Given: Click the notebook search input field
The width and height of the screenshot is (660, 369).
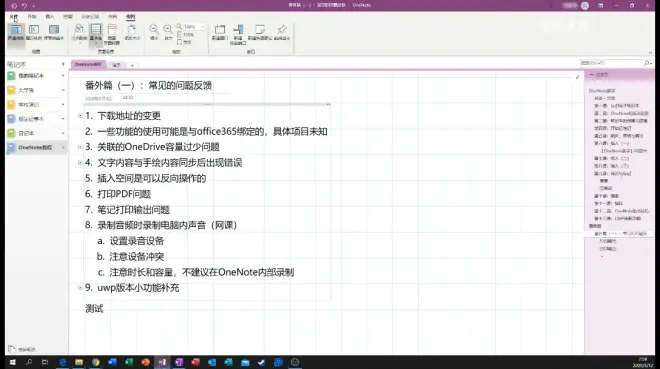Looking at the screenshot, I should 611,63.
